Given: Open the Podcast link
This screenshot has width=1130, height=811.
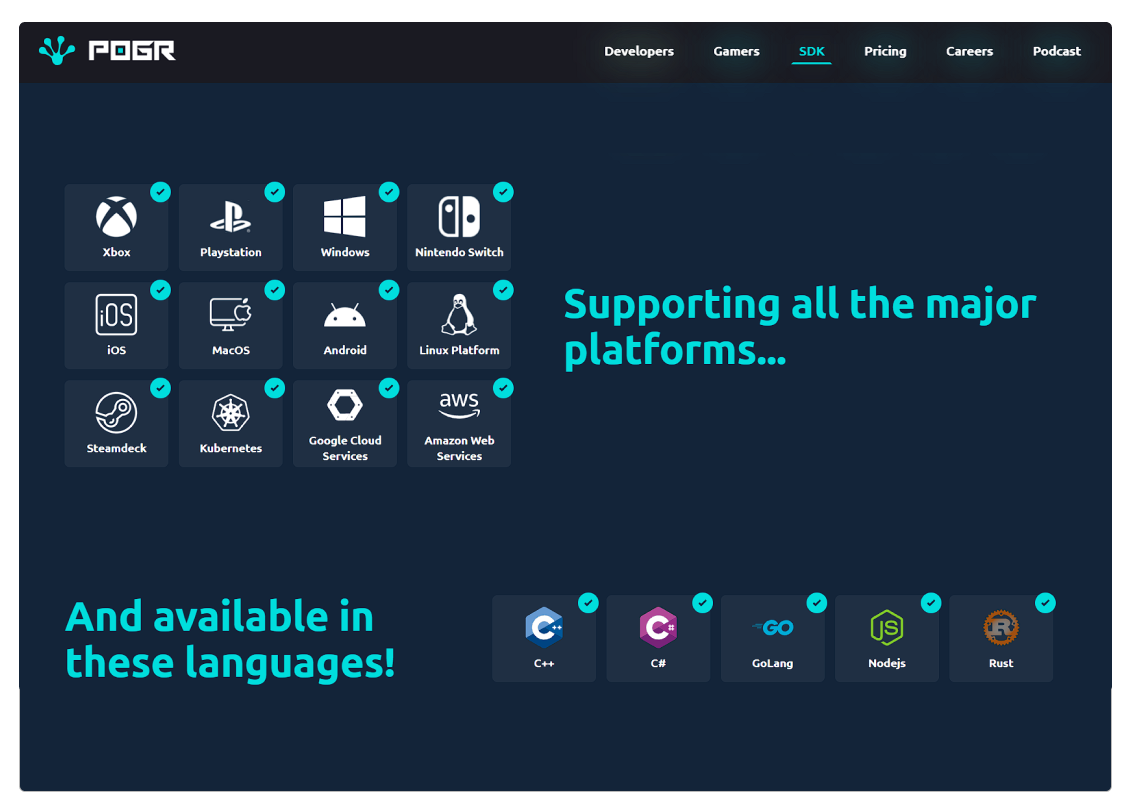Looking at the screenshot, I should (x=1056, y=51).
